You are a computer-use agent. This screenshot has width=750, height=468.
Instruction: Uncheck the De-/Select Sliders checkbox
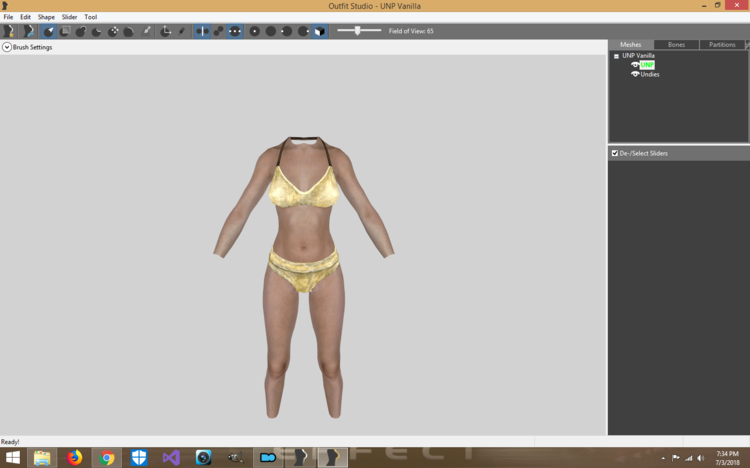615,153
